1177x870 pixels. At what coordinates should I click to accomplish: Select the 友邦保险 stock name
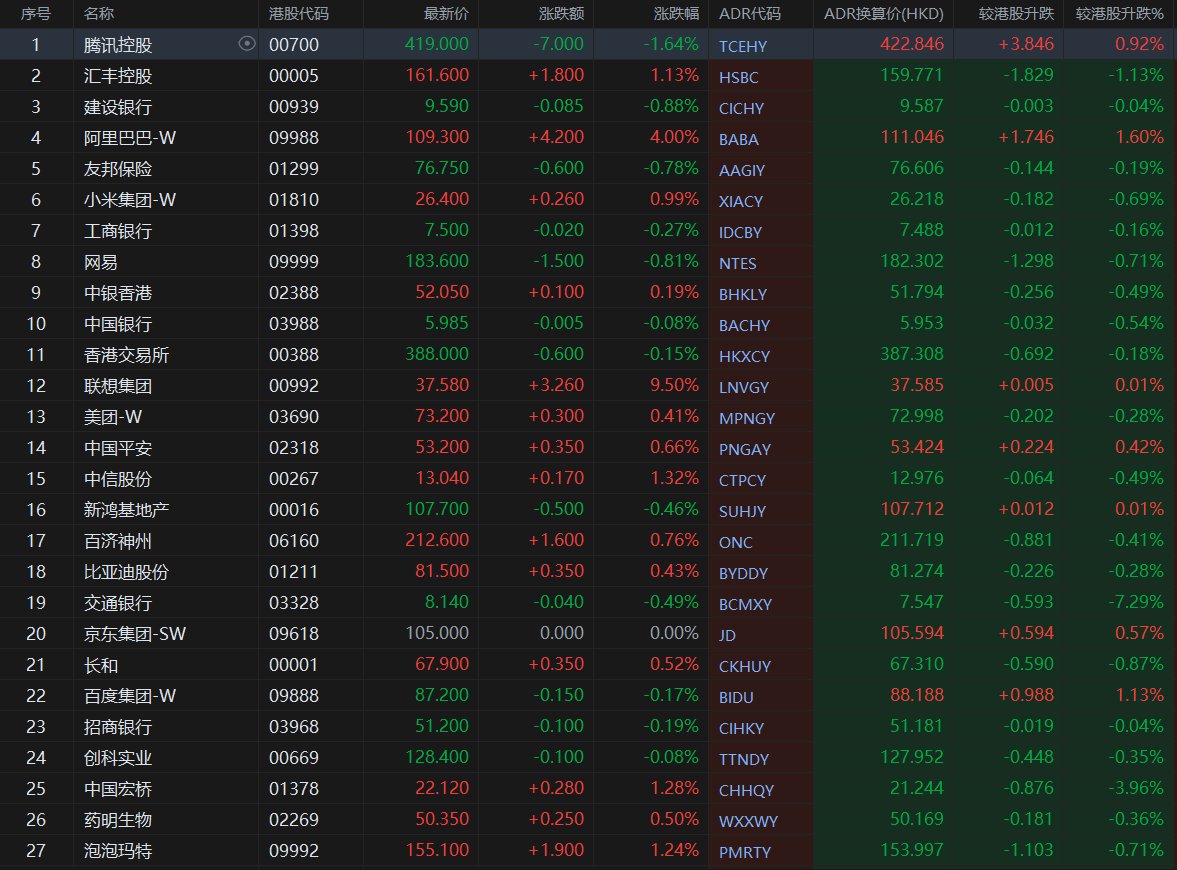[x=118, y=169]
